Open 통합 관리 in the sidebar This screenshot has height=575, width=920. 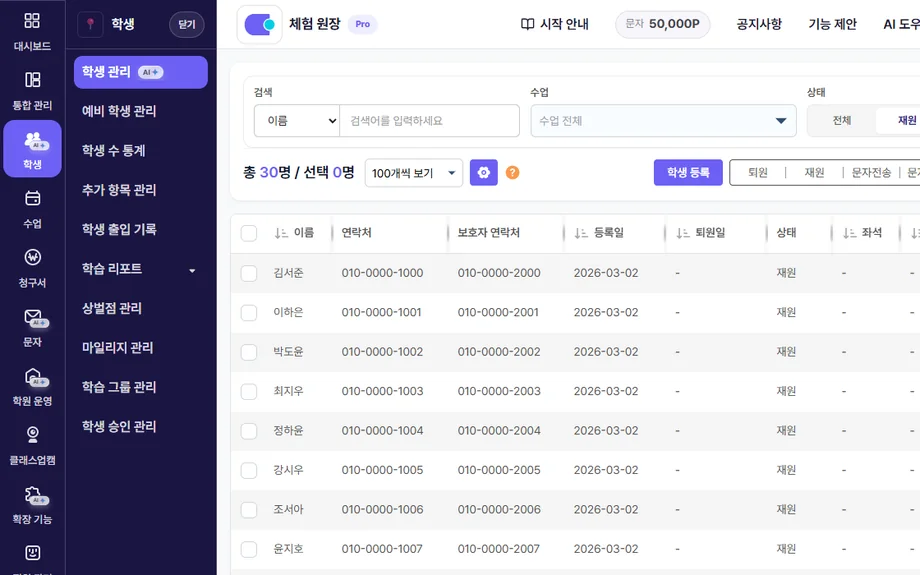point(32,91)
